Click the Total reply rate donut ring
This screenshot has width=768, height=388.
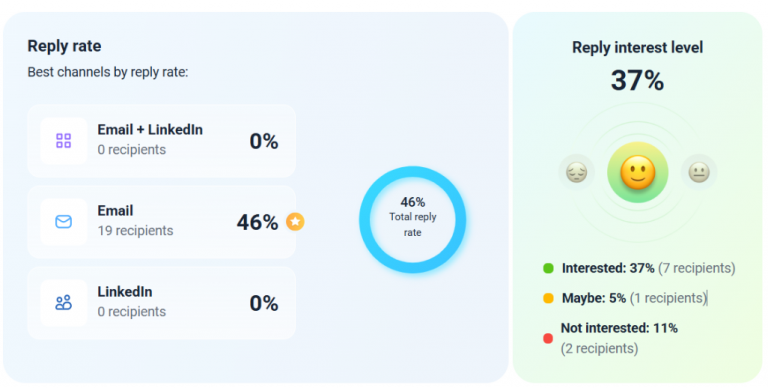412,219
